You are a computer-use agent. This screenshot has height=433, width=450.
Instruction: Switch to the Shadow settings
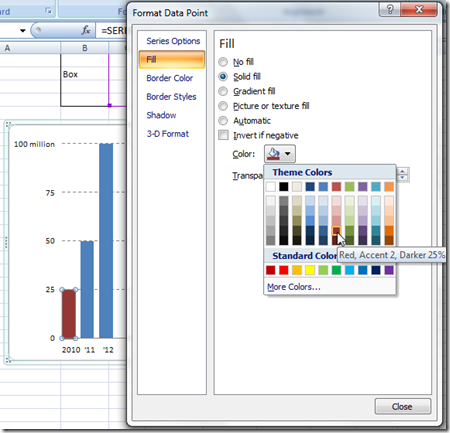tap(161, 115)
